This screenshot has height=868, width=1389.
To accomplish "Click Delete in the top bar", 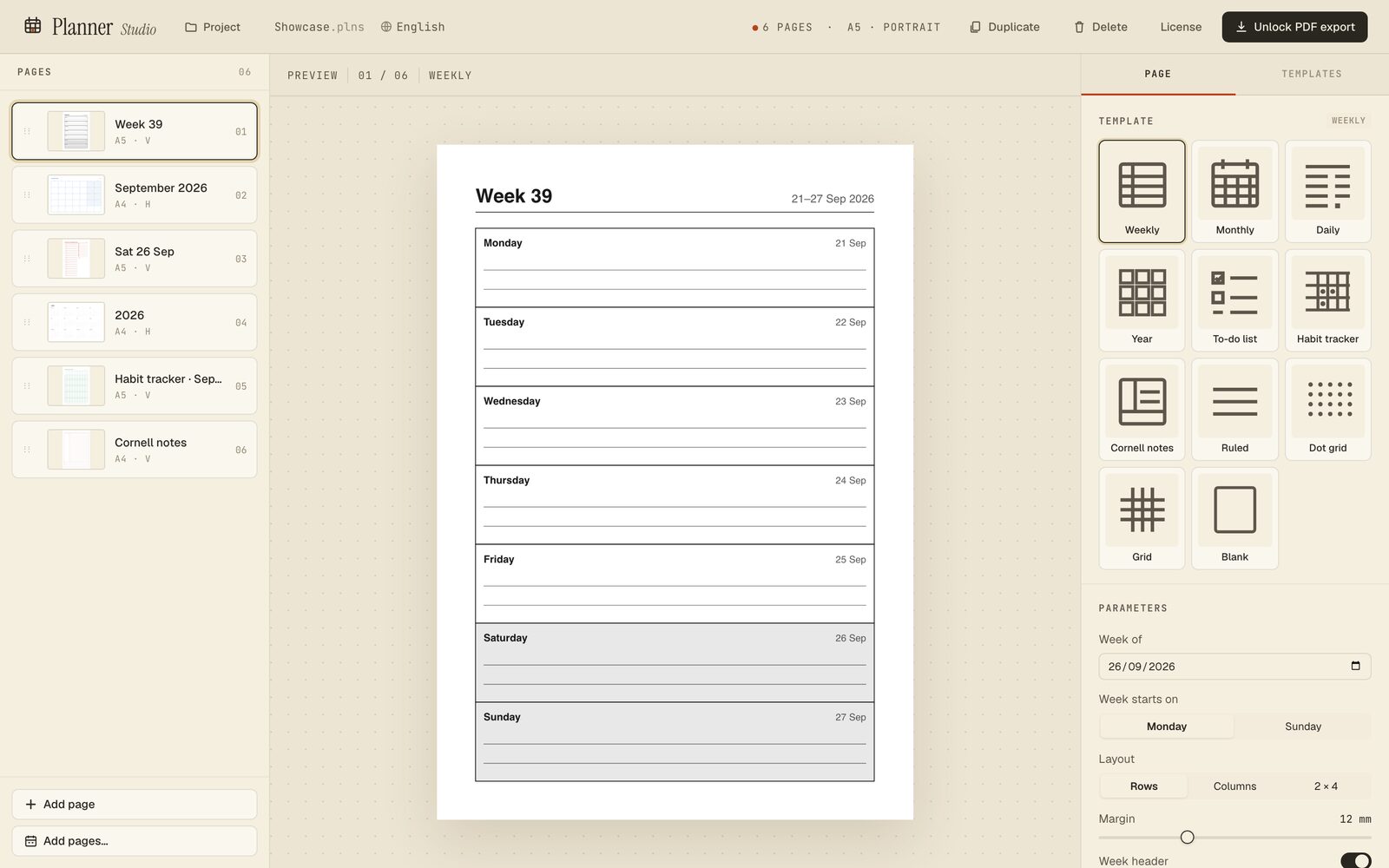I will 1101,27.
